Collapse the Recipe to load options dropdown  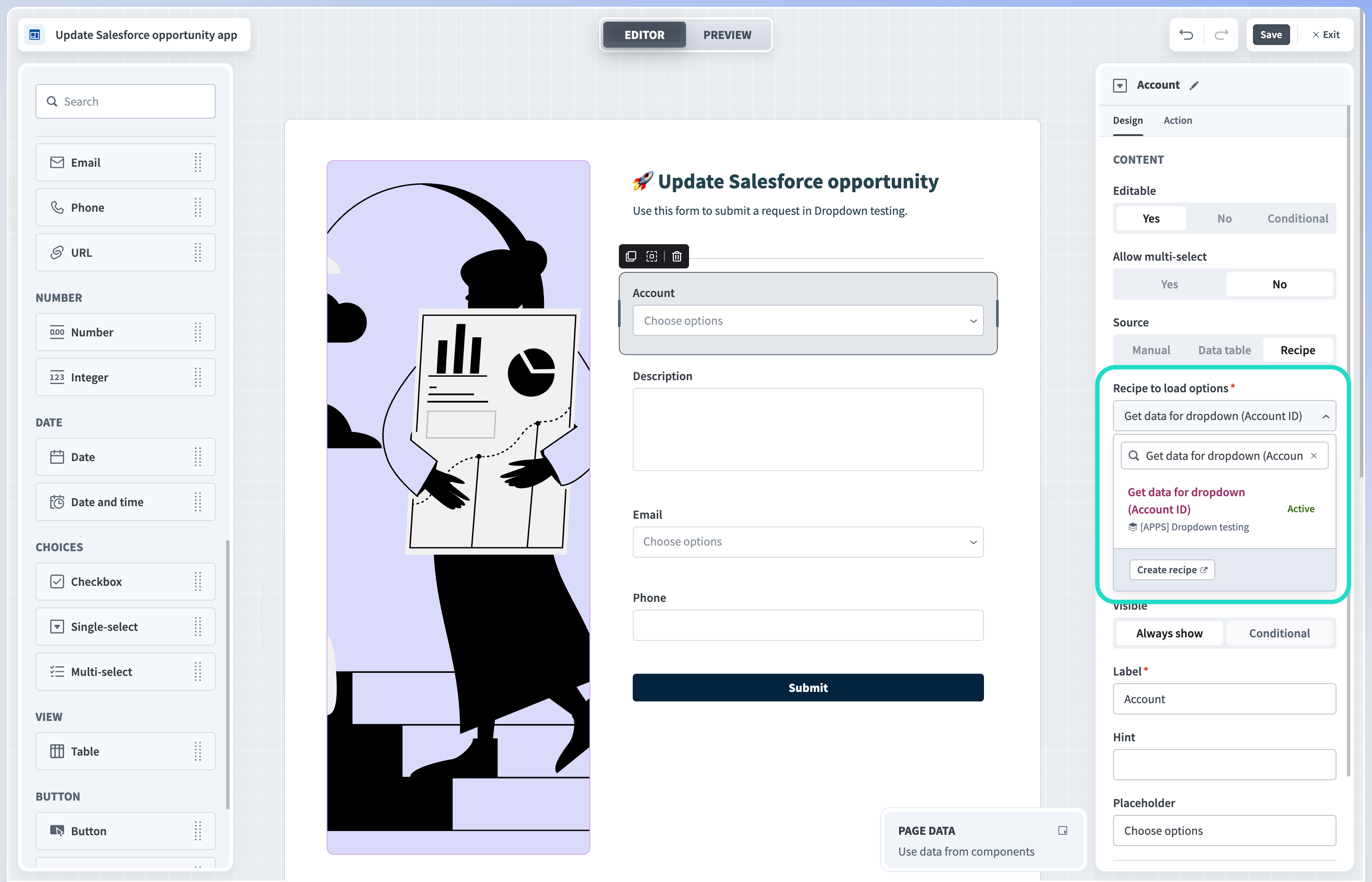coord(1224,416)
